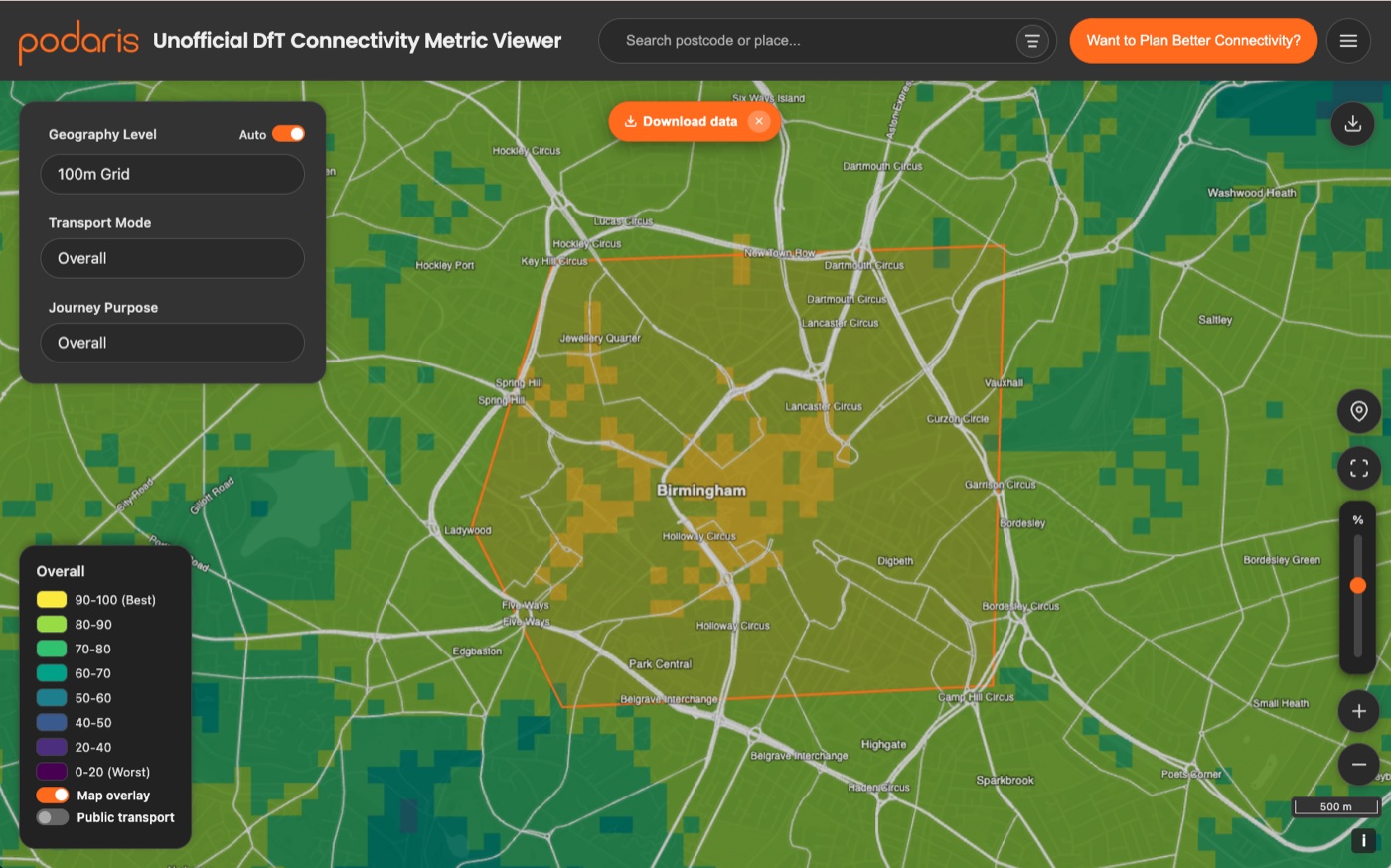Disable the Map overlay toggle
This screenshot has width=1391, height=868.
[x=53, y=796]
